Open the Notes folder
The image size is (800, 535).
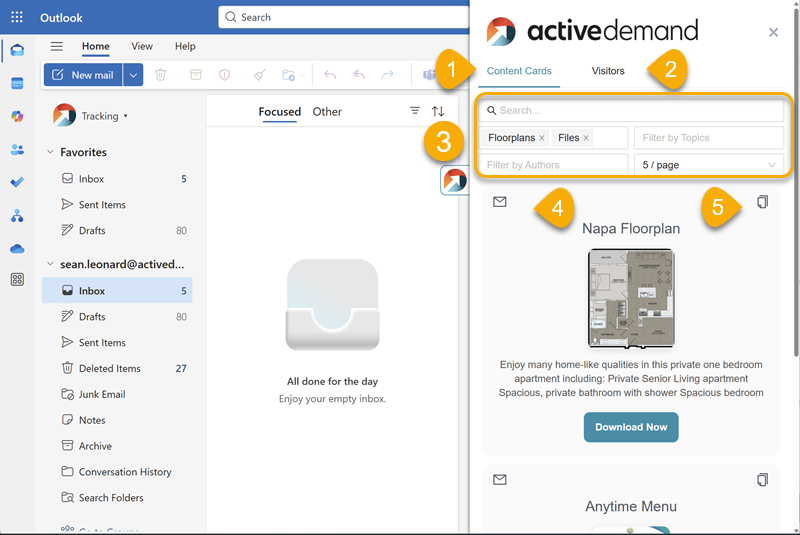pyautogui.click(x=117, y=420)
